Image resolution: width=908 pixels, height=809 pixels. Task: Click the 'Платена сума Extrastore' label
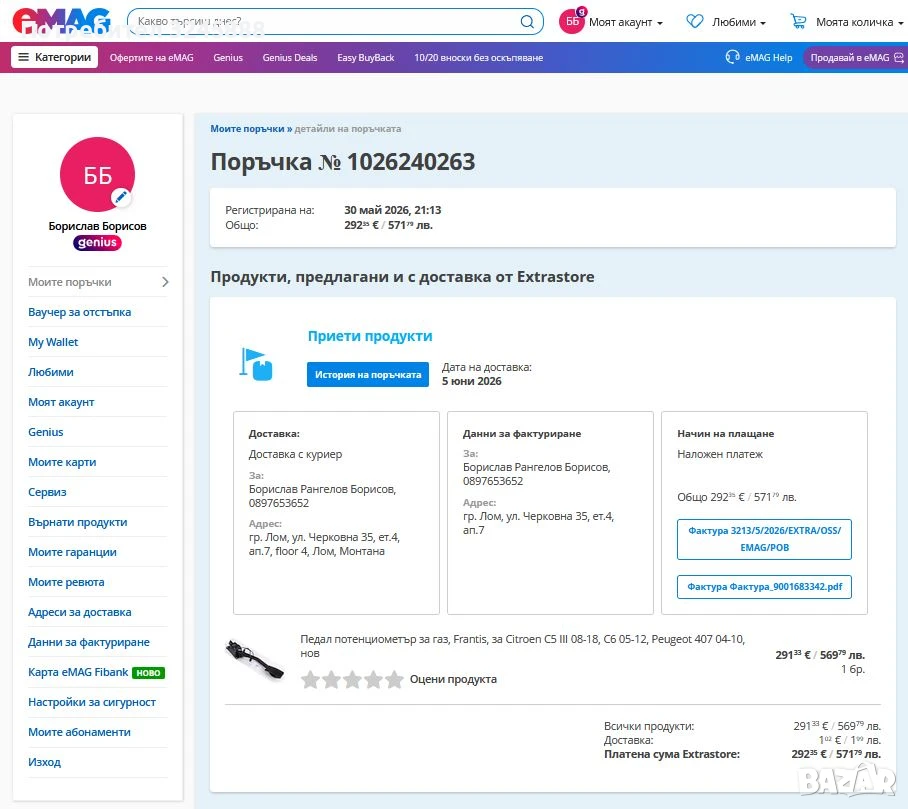click(x=672, y=755)
